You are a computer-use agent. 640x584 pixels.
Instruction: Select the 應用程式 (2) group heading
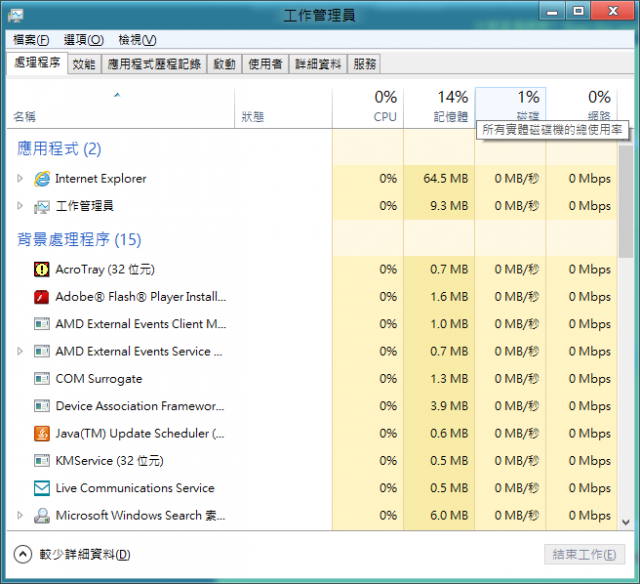59,149
